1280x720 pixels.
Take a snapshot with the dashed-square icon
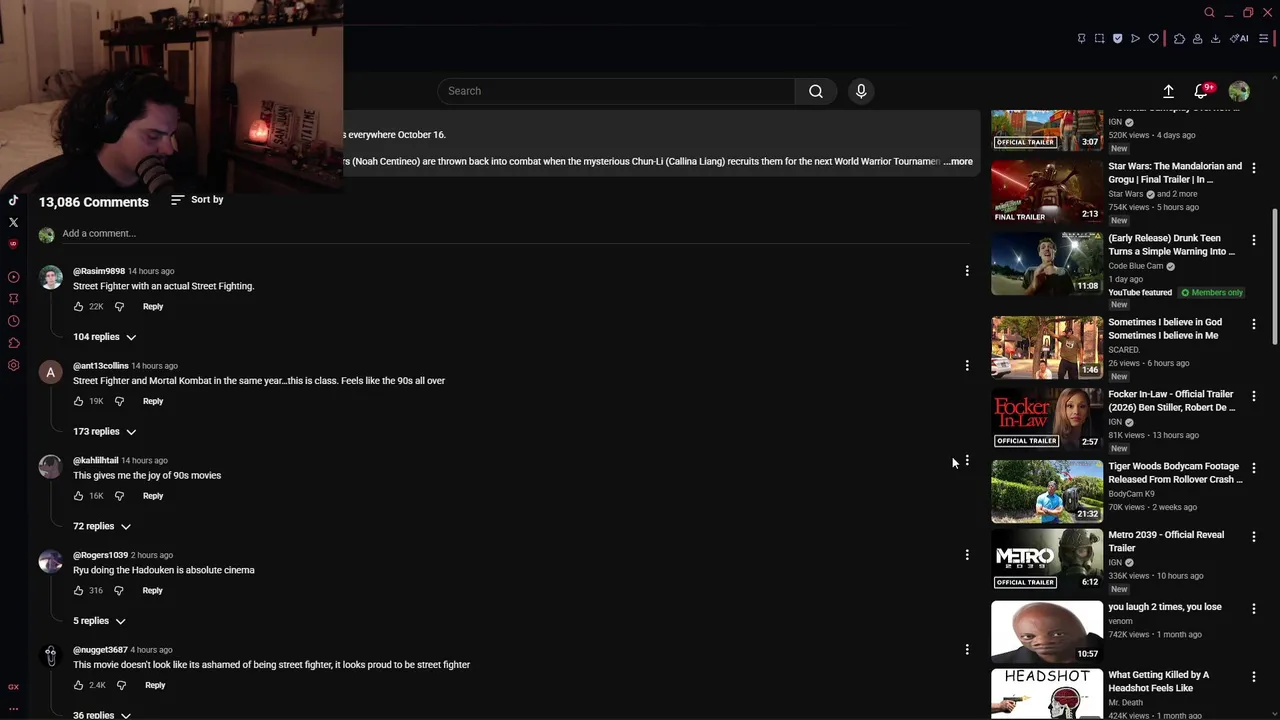1099,39
